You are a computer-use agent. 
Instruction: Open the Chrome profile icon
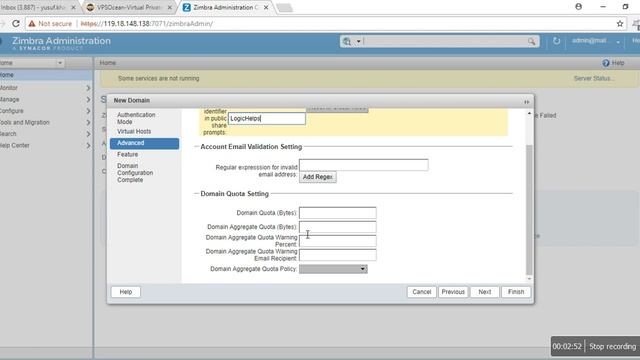578,7
